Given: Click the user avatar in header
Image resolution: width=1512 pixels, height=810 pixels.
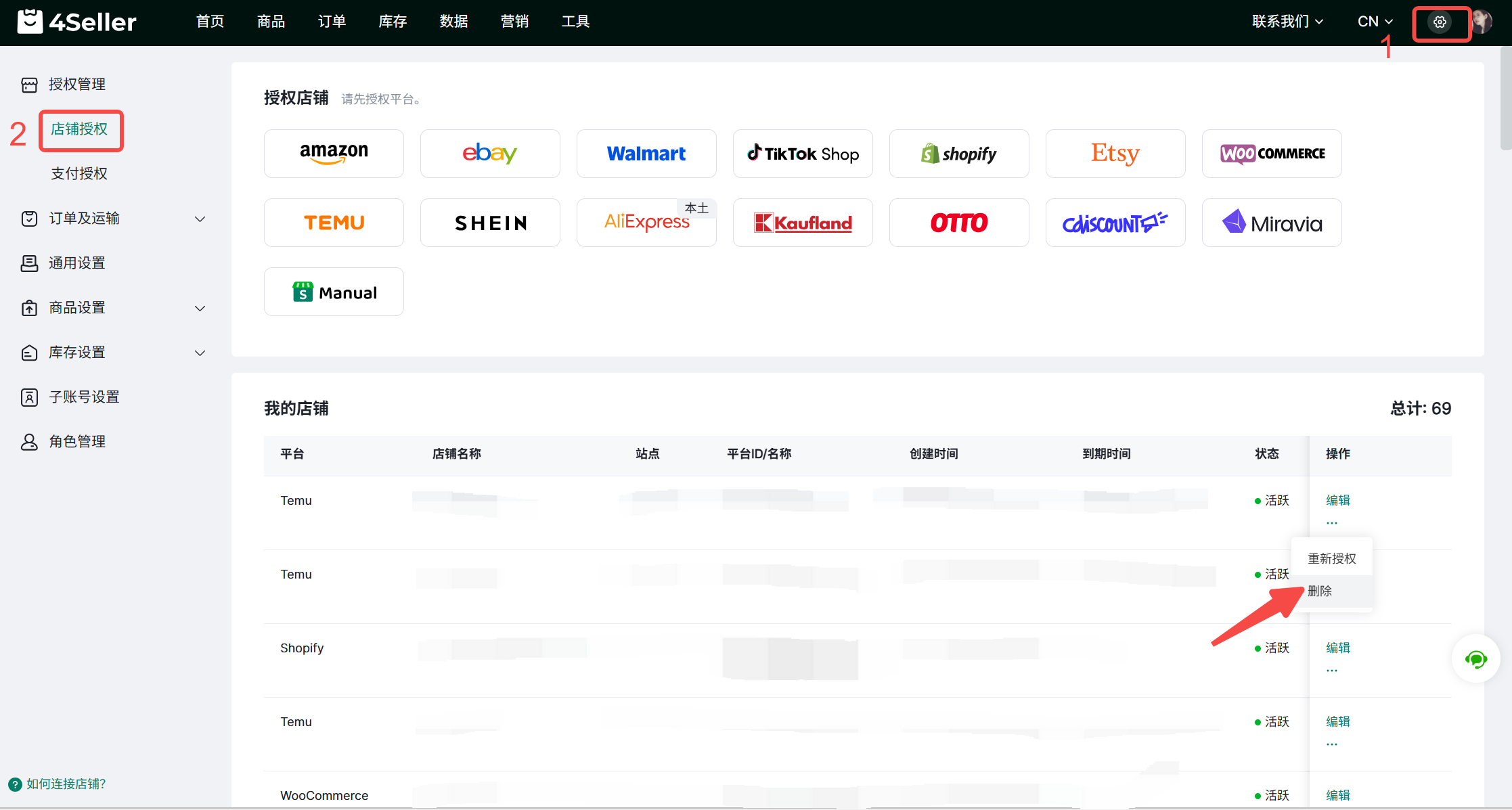Looking at the screenshot, I should pyautogui.click(x=1482, y=22).
